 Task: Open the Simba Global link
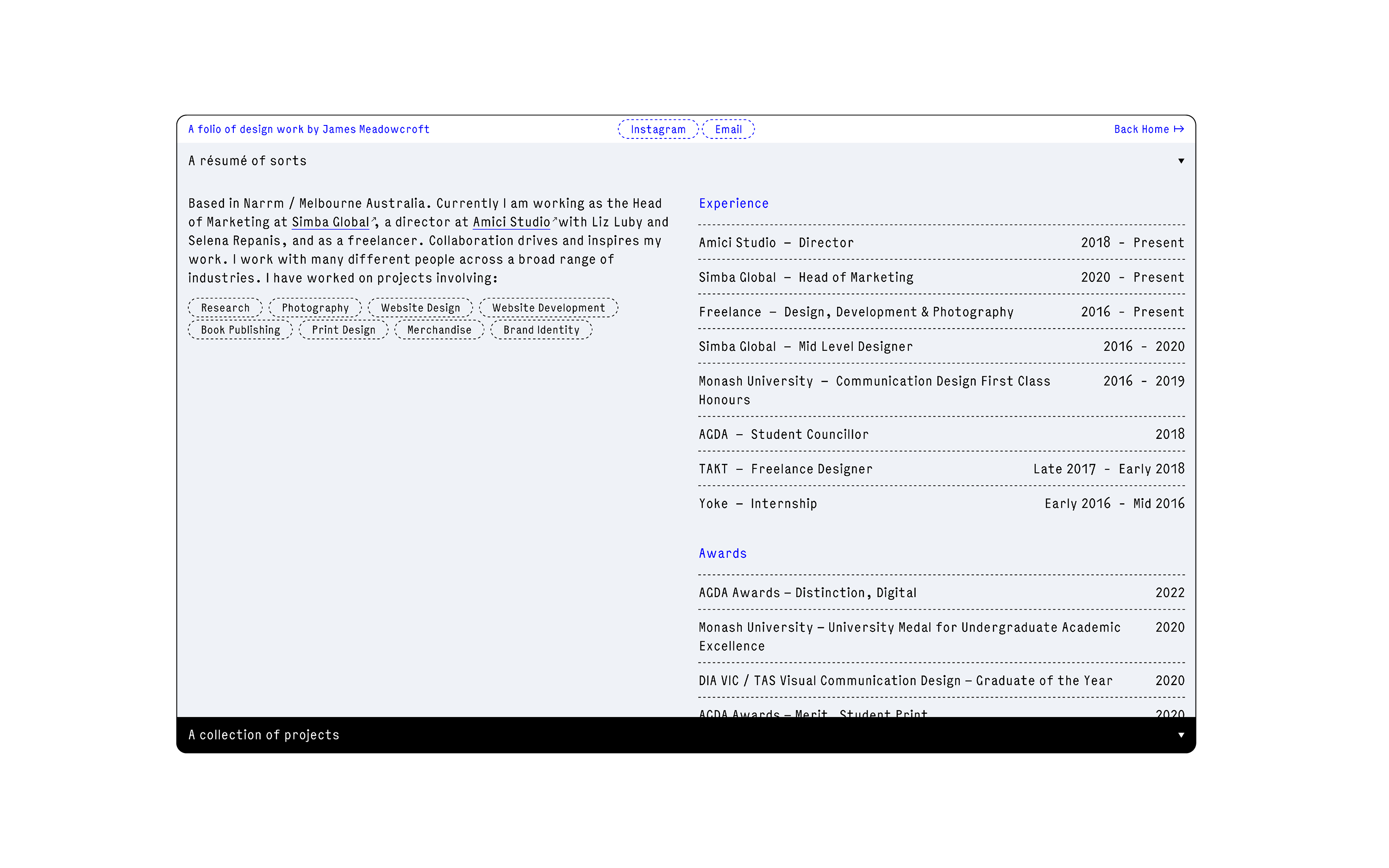click(x=330, y=222)
